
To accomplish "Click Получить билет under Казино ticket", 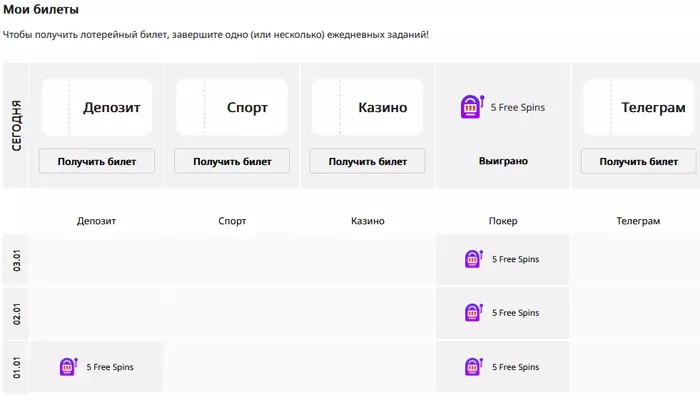I will point(367,161).
